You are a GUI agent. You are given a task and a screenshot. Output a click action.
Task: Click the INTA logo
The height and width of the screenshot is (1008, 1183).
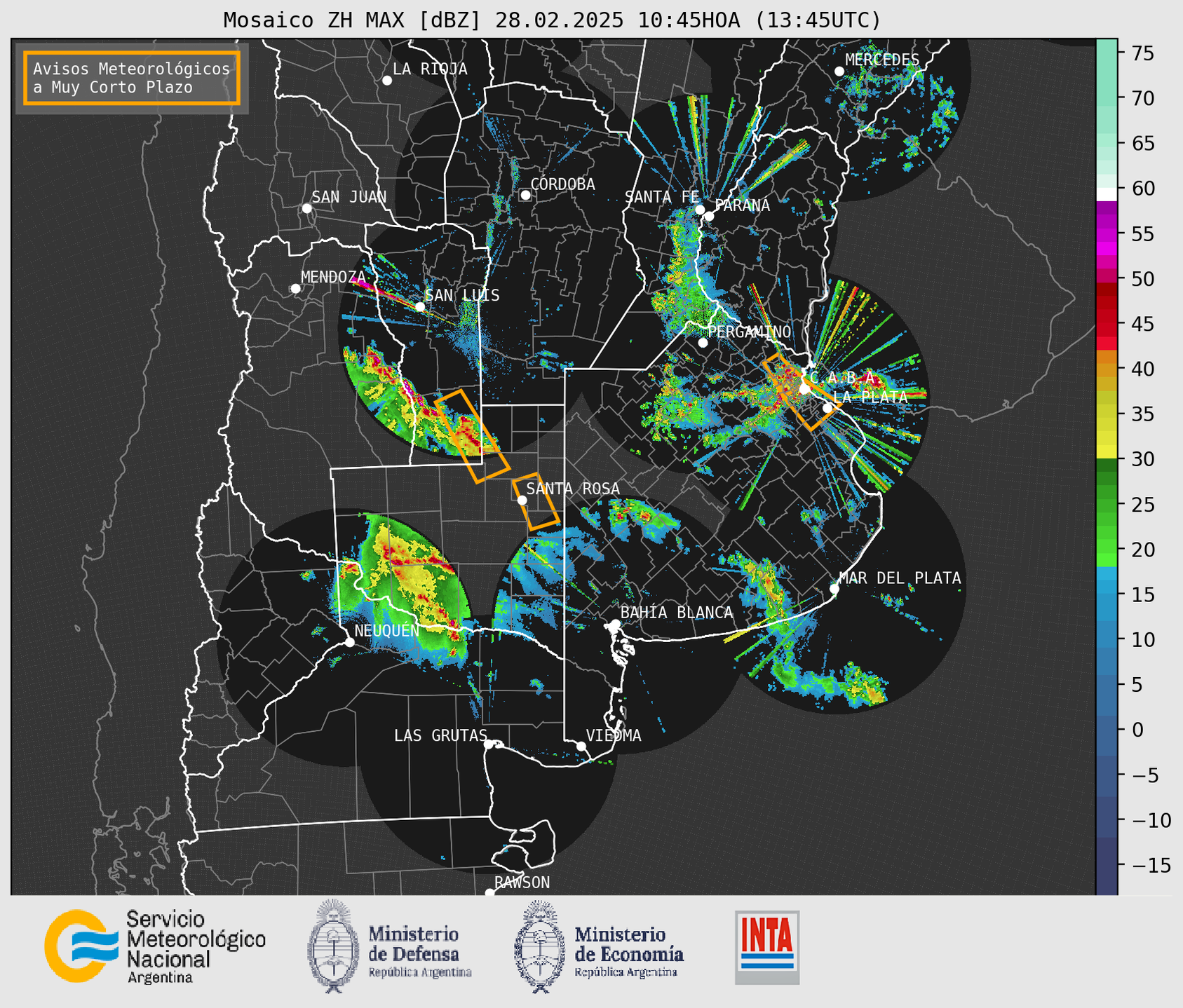(x=767, y=947)
